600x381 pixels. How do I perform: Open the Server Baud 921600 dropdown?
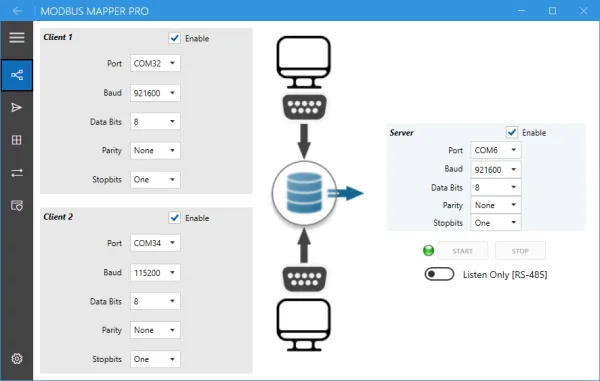click(496, 169)
